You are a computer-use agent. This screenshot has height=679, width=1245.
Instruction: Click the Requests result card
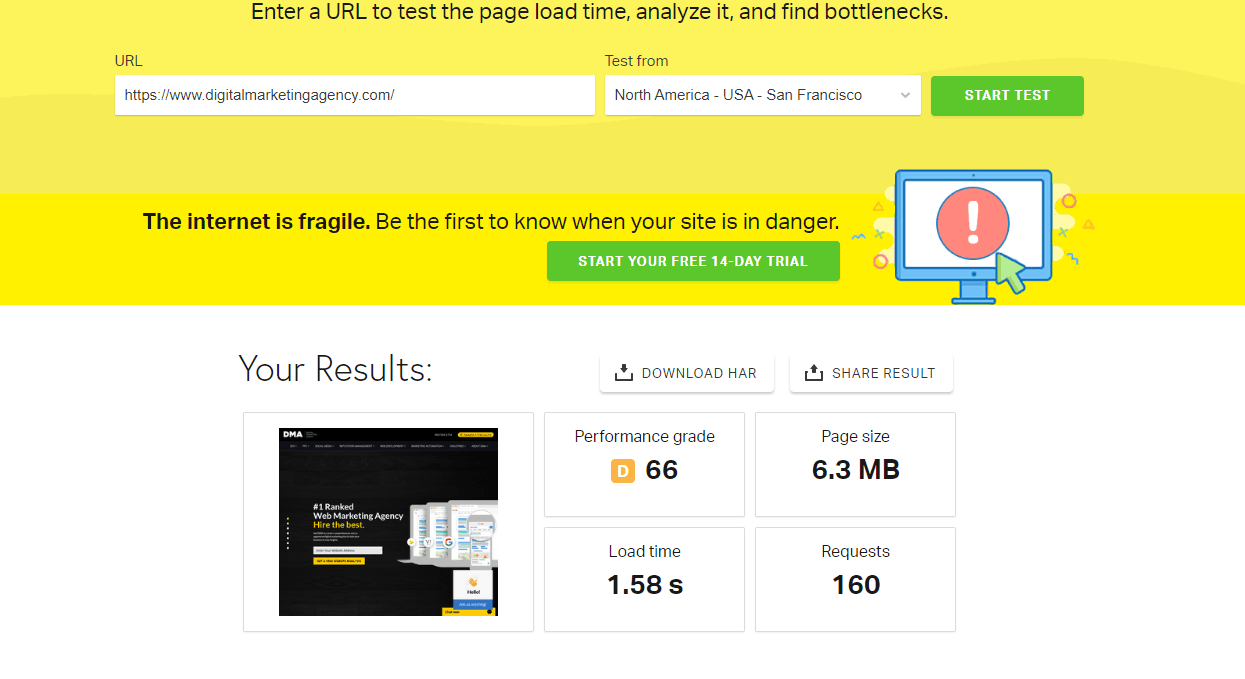pyautogui.click(x=855, y=579)
